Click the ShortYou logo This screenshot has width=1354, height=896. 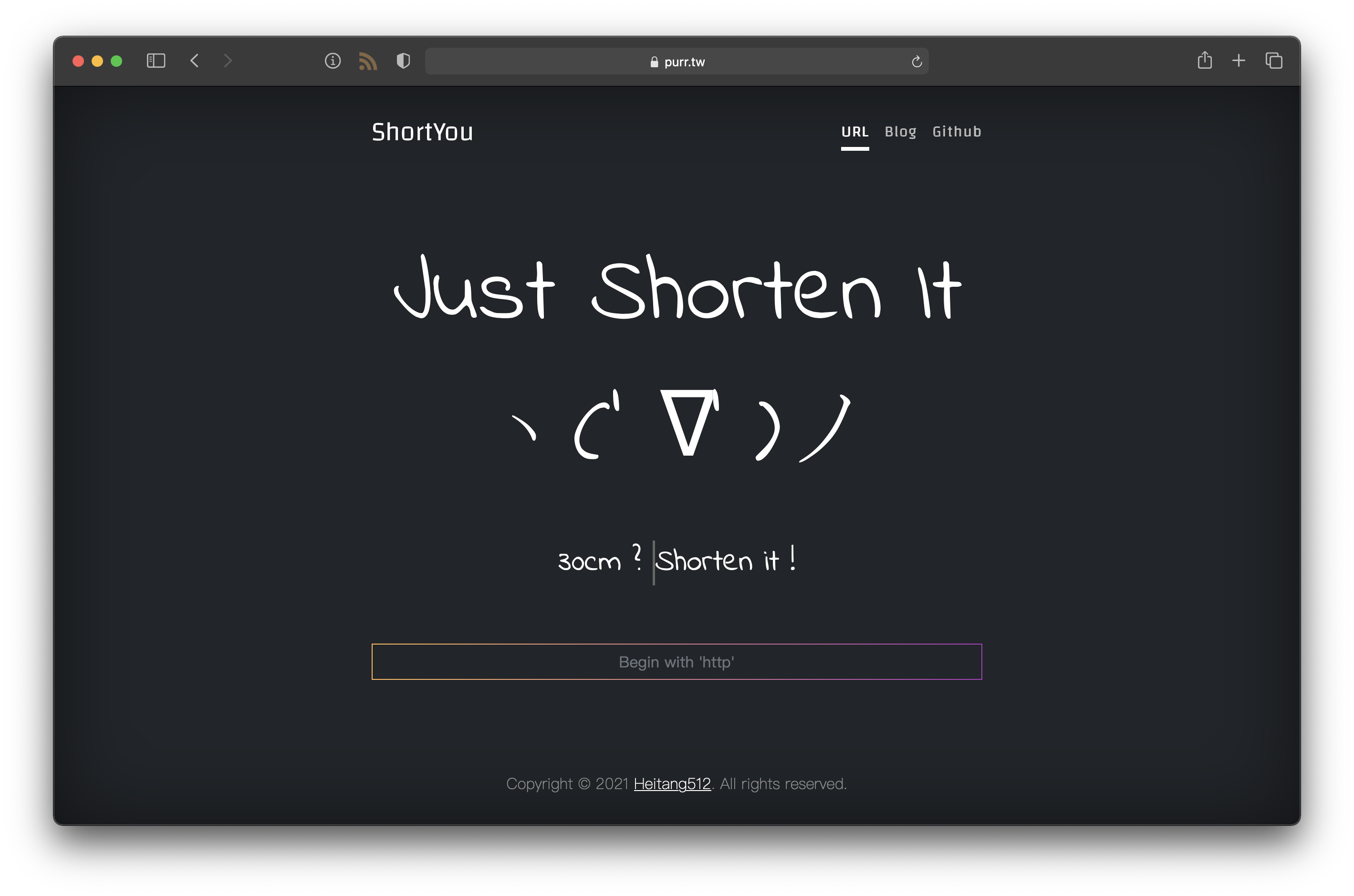(x=422, y=132)
